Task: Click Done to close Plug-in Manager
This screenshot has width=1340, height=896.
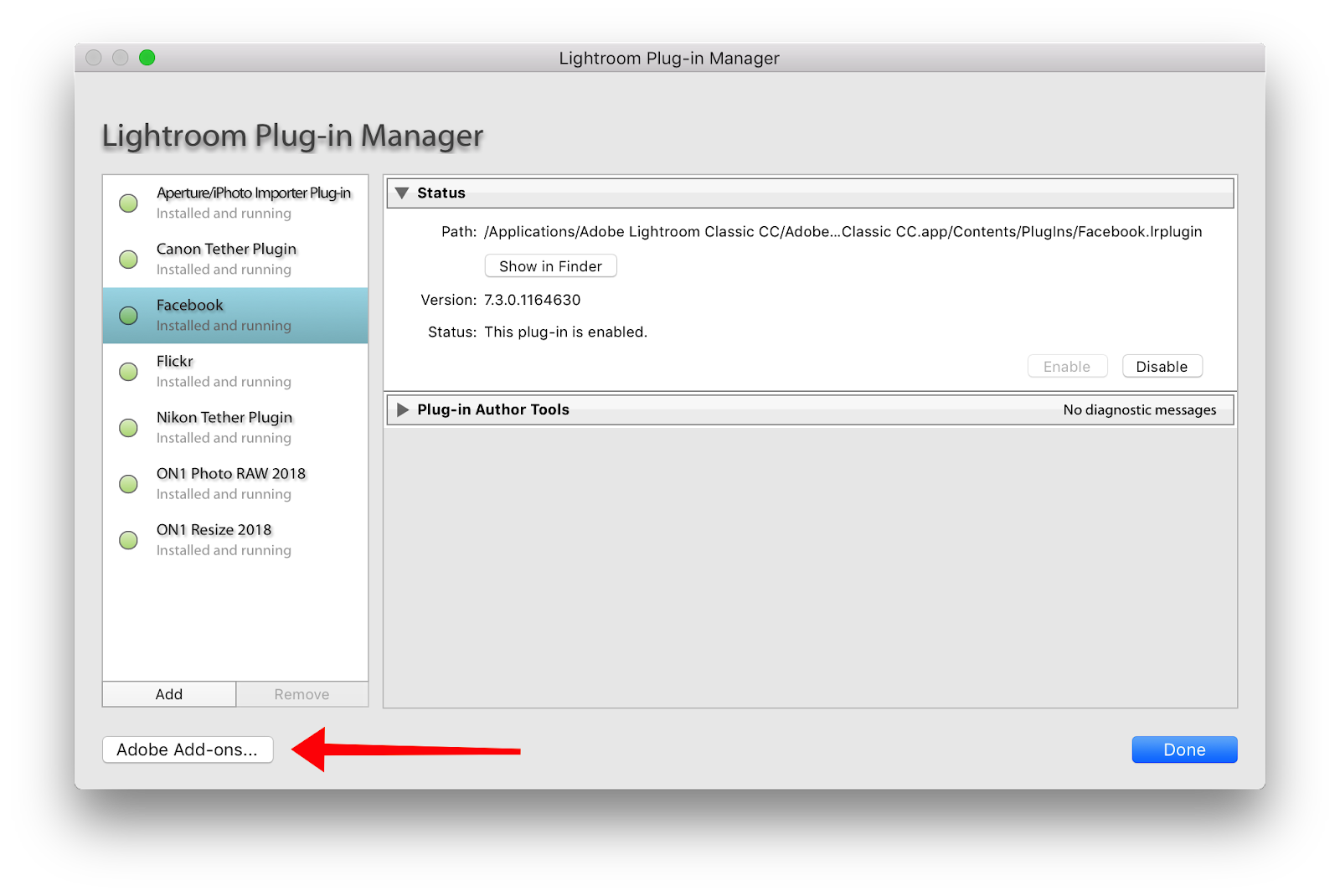Action: coord(1184,749)
